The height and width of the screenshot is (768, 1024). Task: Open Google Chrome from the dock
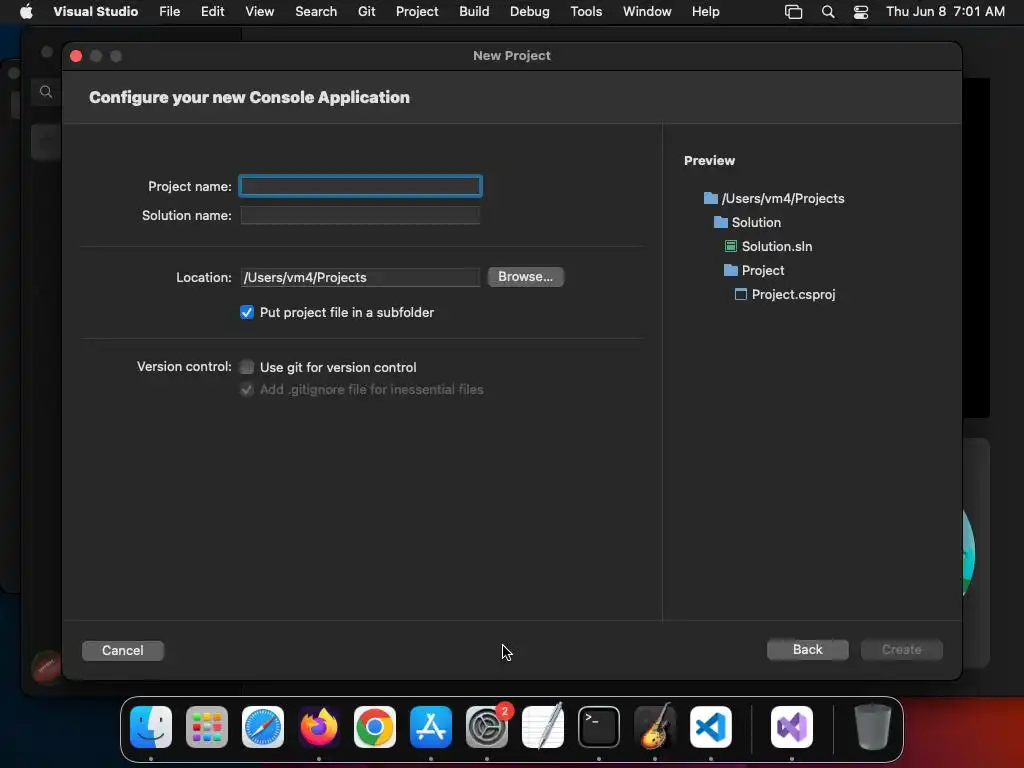(x=375, y=727)
